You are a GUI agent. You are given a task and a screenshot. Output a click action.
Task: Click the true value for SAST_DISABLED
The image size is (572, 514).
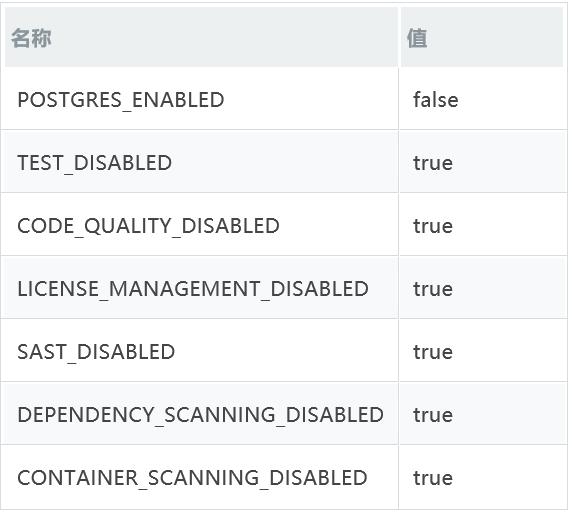(x=433, y=352)
